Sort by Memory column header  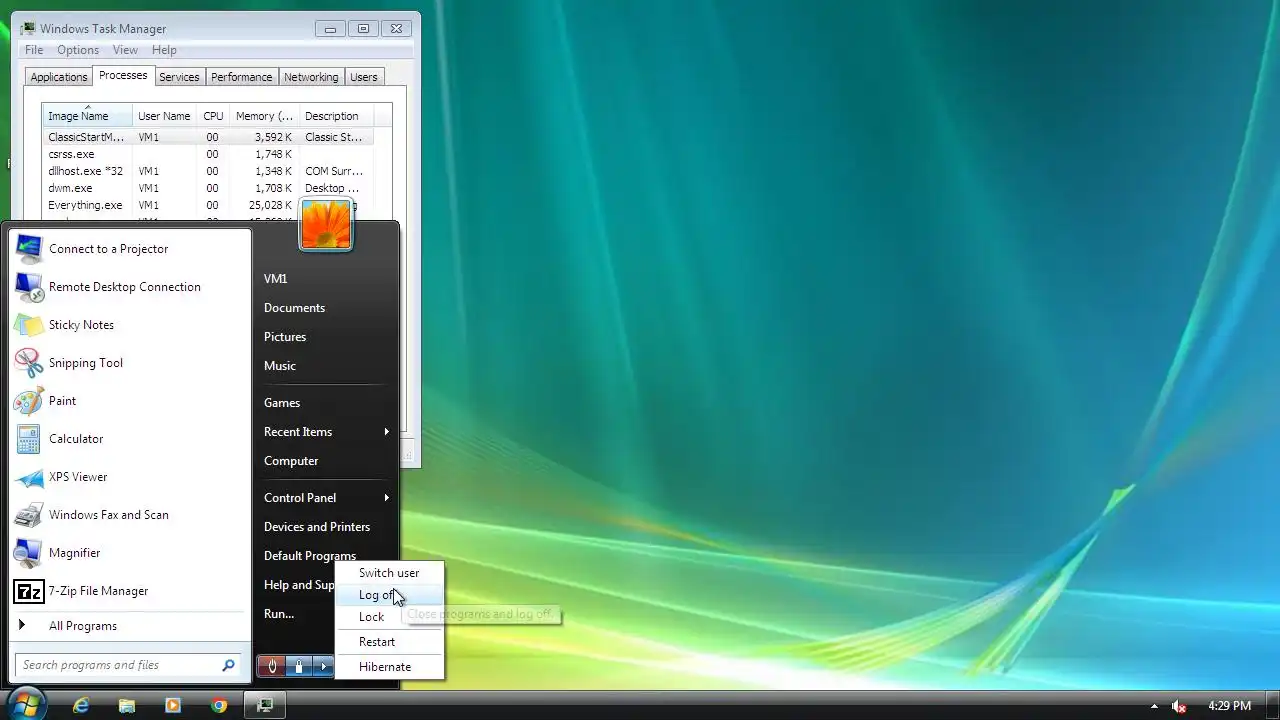264,116
